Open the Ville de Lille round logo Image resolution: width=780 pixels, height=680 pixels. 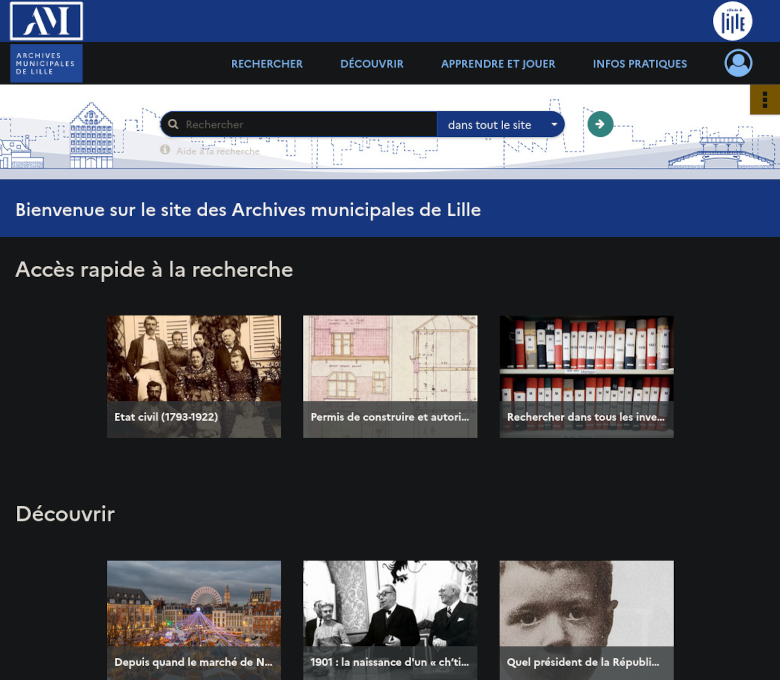tap(732, 21)
